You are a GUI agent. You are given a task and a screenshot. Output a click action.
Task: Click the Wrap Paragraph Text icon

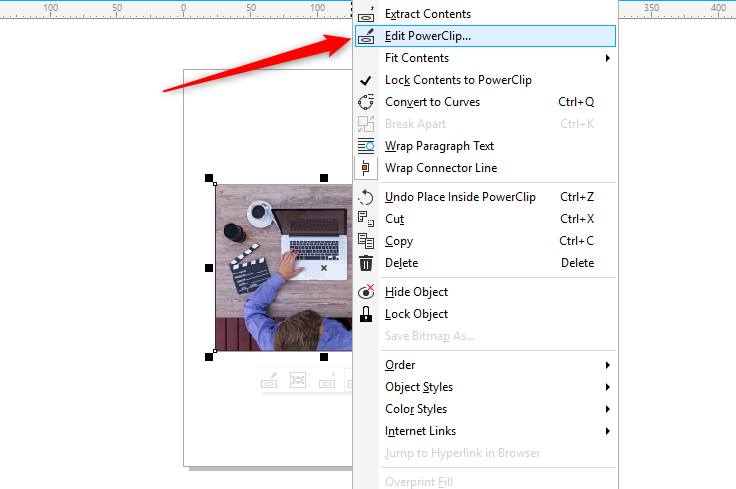366,146
